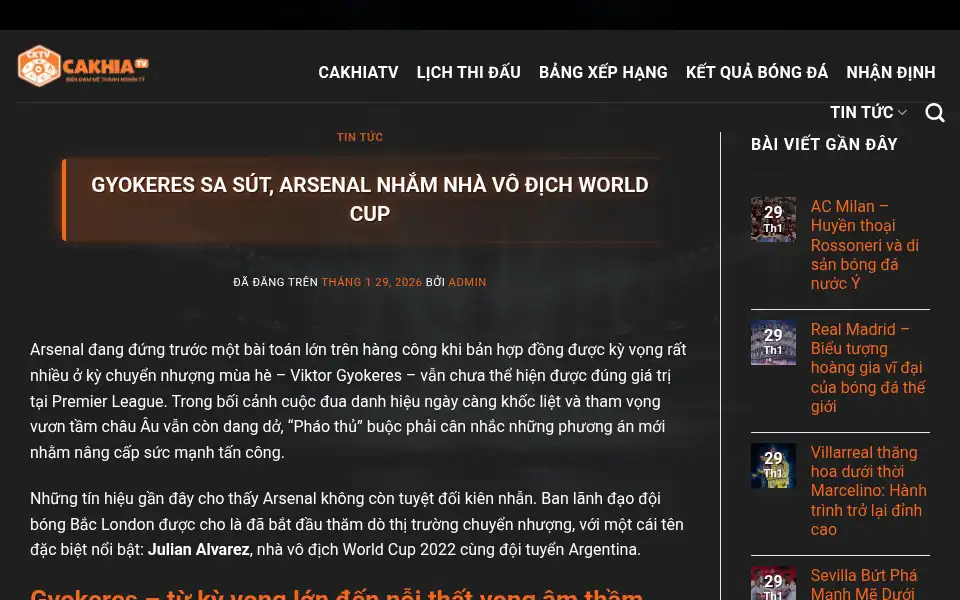Screen dimensions: 960x600
Task: Open Real Madrid Biểu tượng hoàng gia article
Action: tap(868, 368)
